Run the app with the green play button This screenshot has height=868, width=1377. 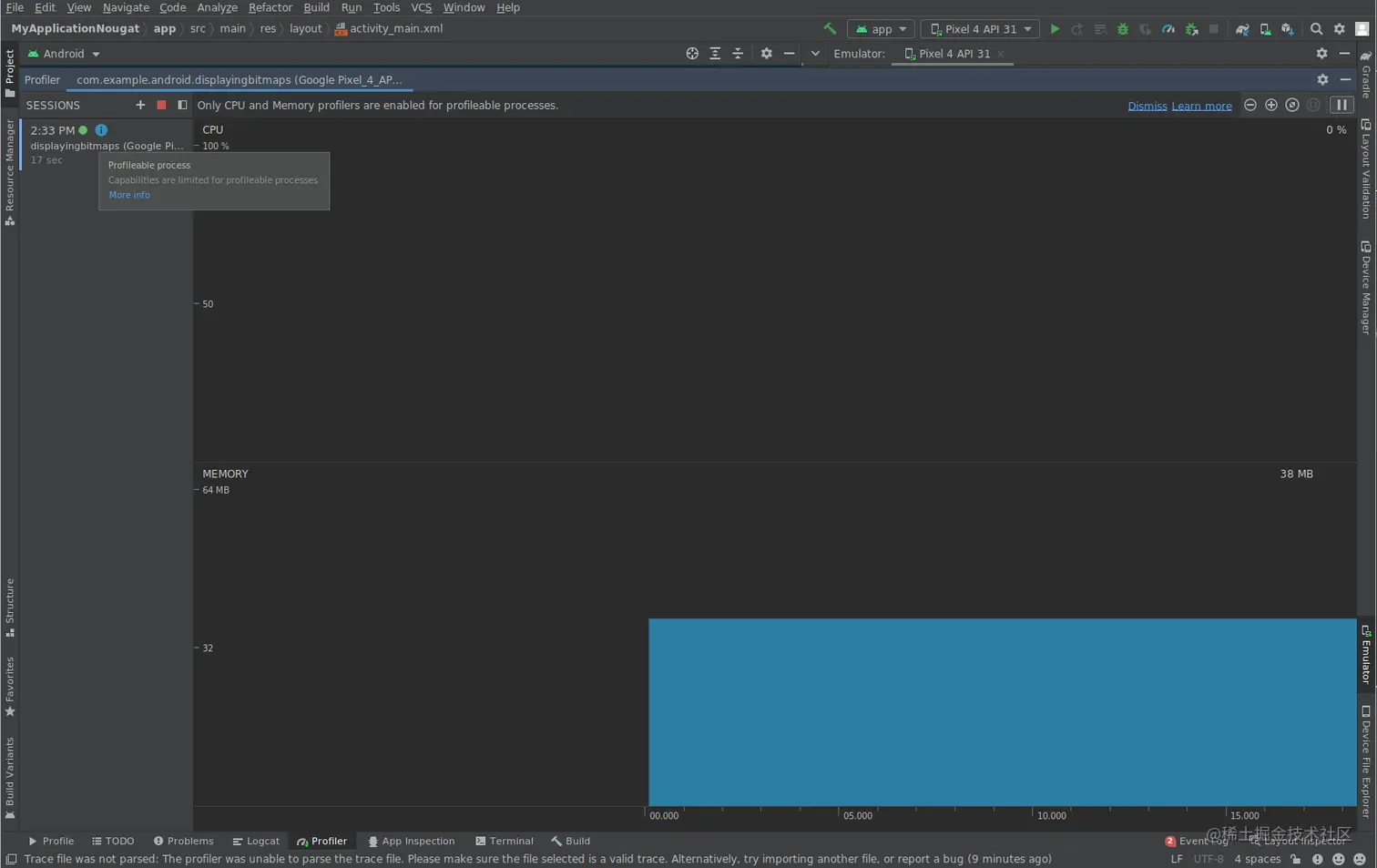pyautogui.click(x=1055, y=29)
